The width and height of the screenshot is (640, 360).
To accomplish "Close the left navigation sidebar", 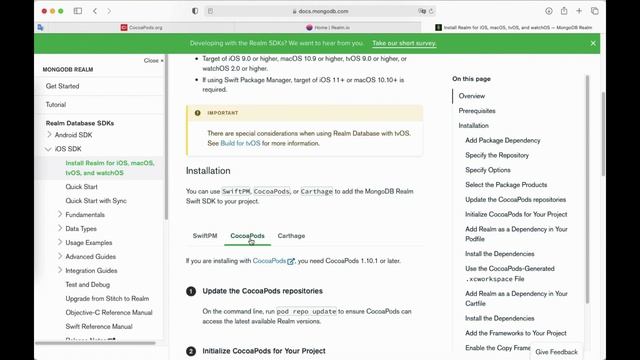I will (153, 60).
